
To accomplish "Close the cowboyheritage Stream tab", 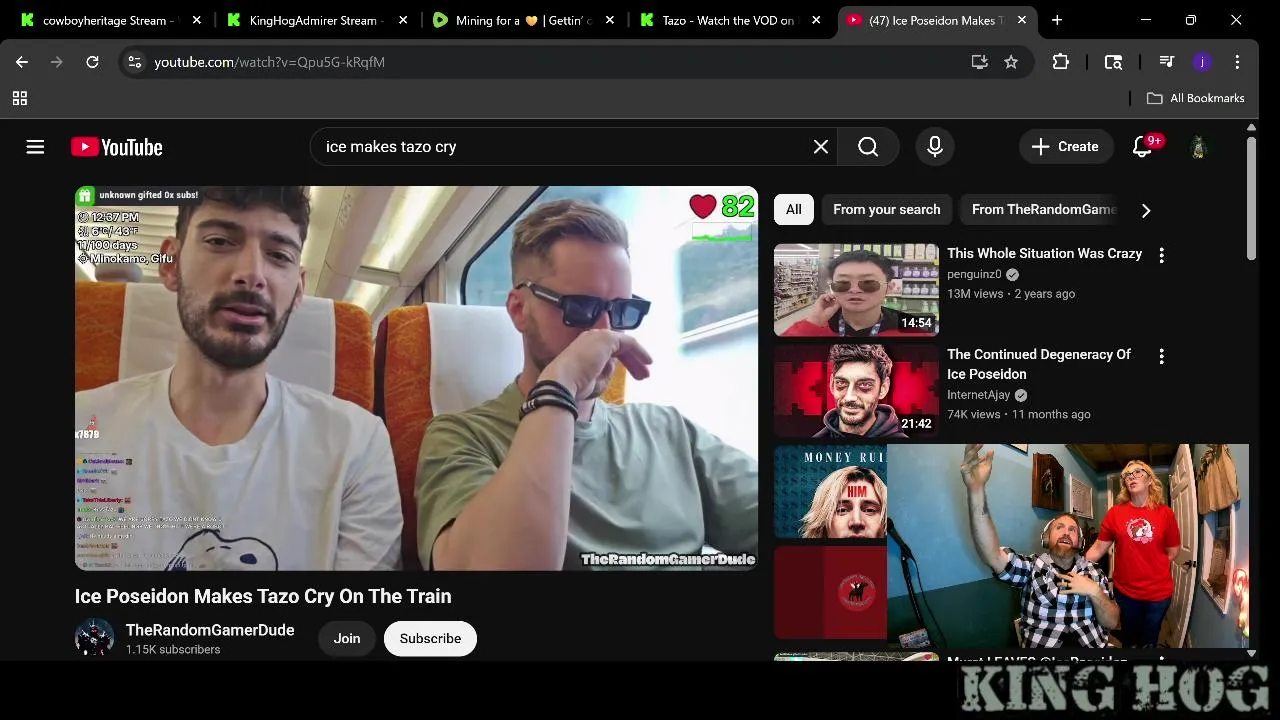I will 196,20.
